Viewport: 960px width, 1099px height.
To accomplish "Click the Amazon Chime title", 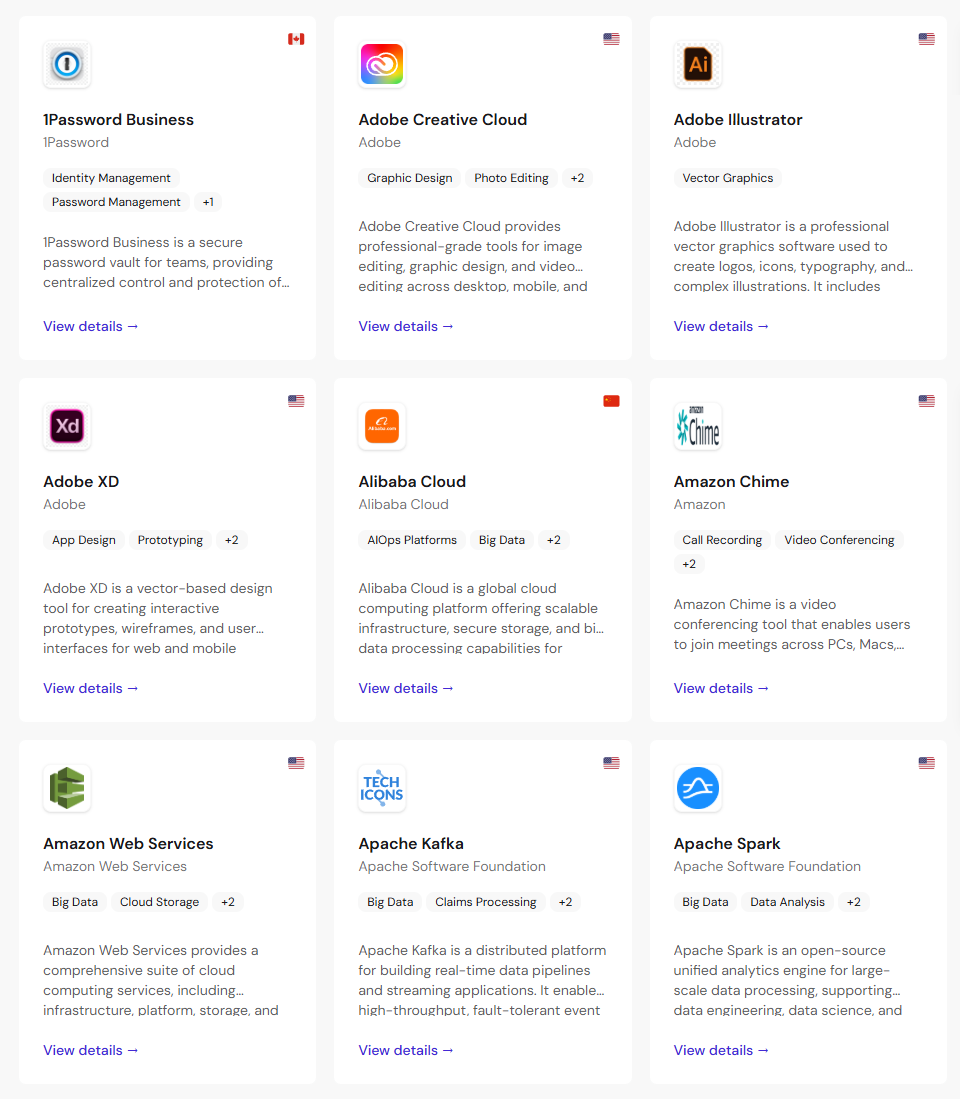I will click(x=732, y=482).
